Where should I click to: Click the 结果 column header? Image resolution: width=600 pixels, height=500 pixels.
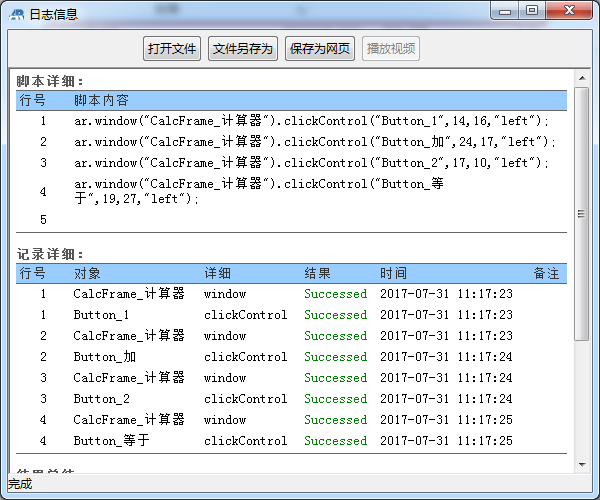pos(317,274)
